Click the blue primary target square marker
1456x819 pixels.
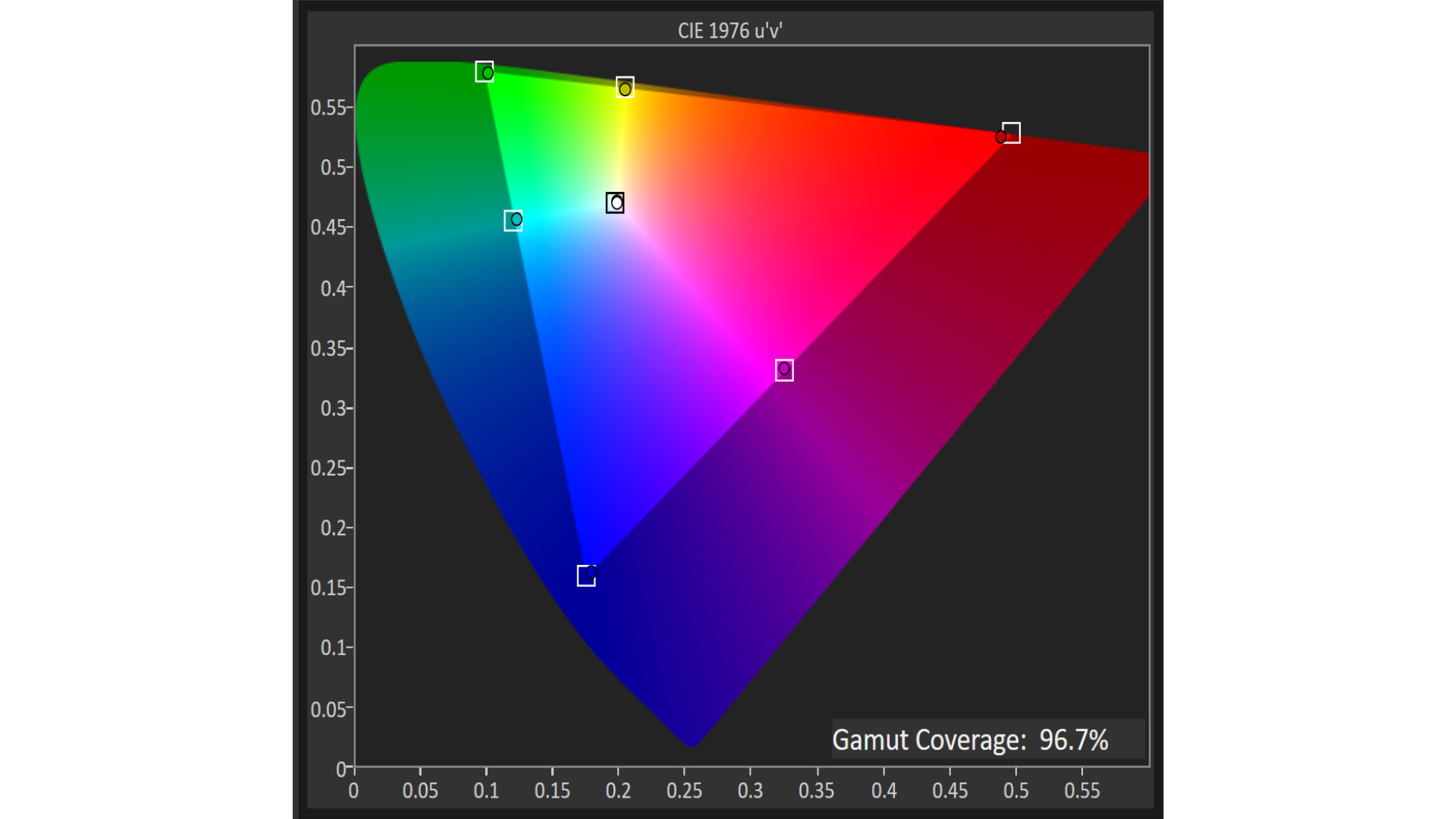pyautogui.click(x=585, y=576)
